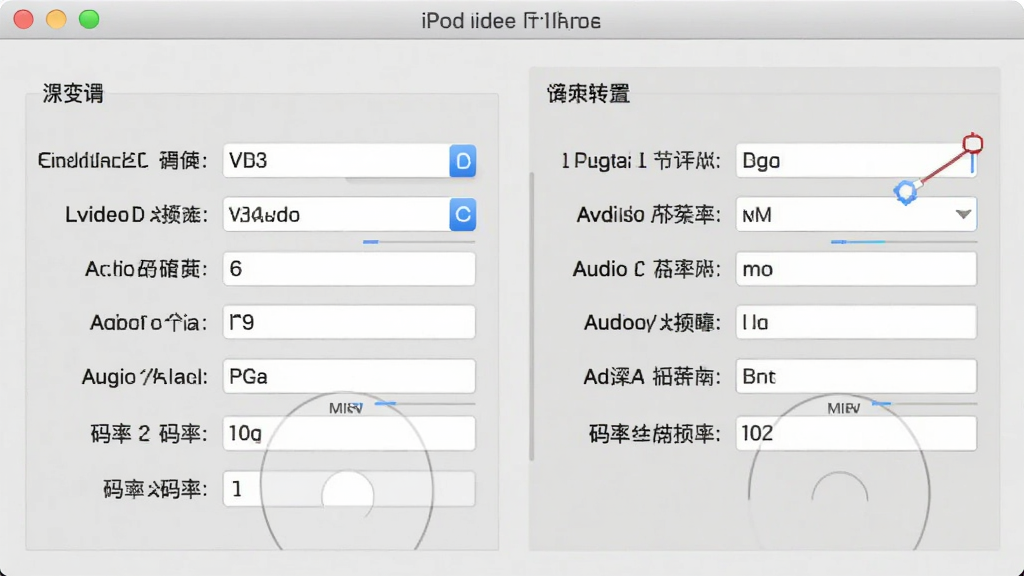Open the dropdown button beside V34udo field
The image size is (1024, 576).
(x=462, y=214)
